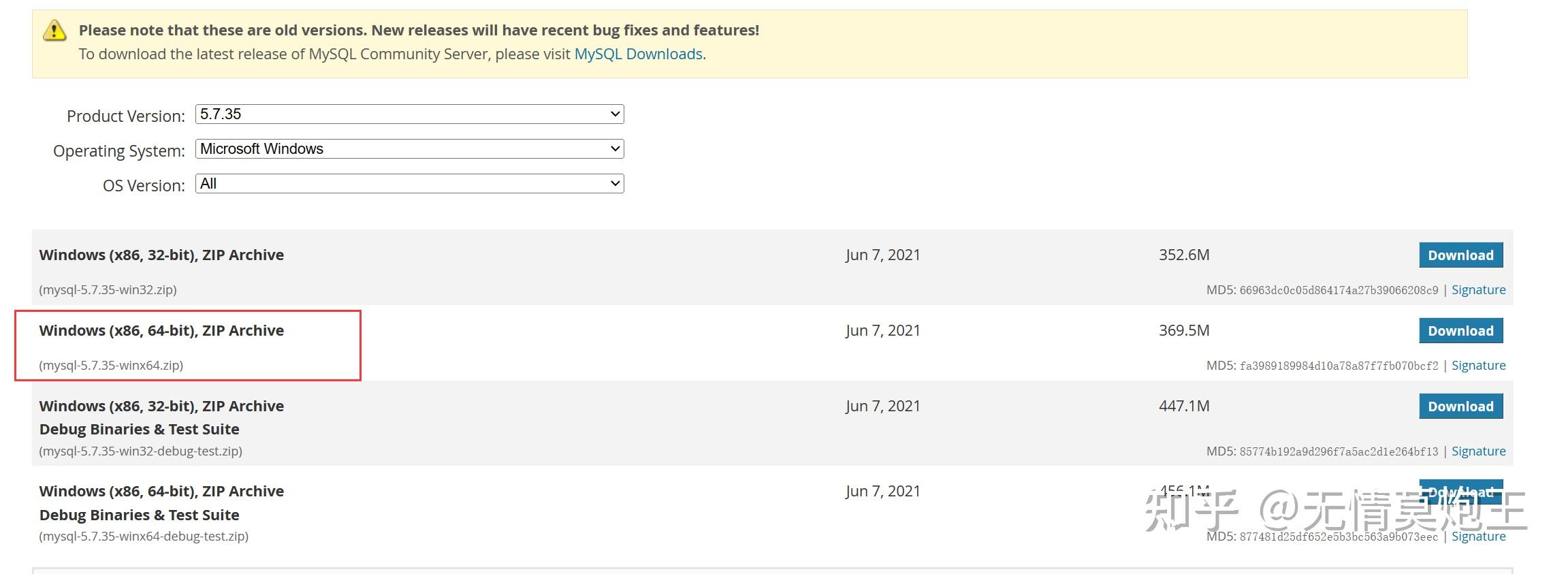Open the OS Version dropdown

[x=409, y=184]
